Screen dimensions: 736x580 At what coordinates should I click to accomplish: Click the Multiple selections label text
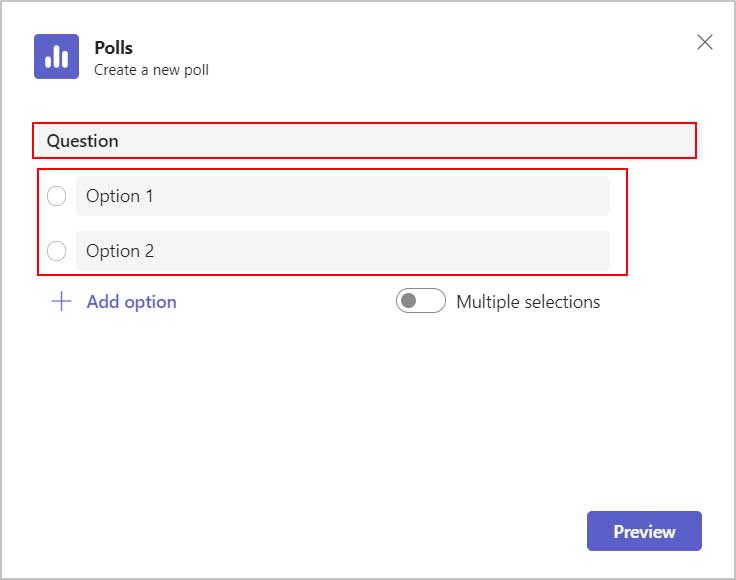tap(528, 302)
